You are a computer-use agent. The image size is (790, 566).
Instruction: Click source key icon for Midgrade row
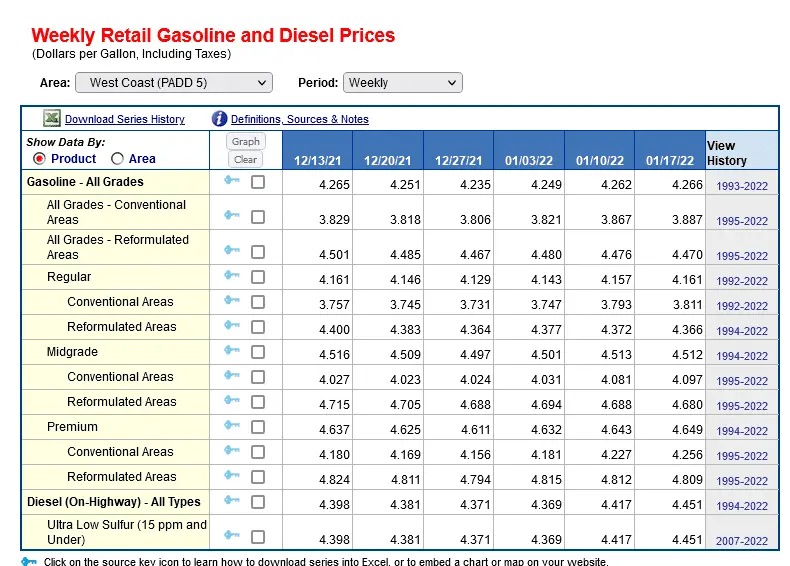pyautogui.click(x=232, y=351)
